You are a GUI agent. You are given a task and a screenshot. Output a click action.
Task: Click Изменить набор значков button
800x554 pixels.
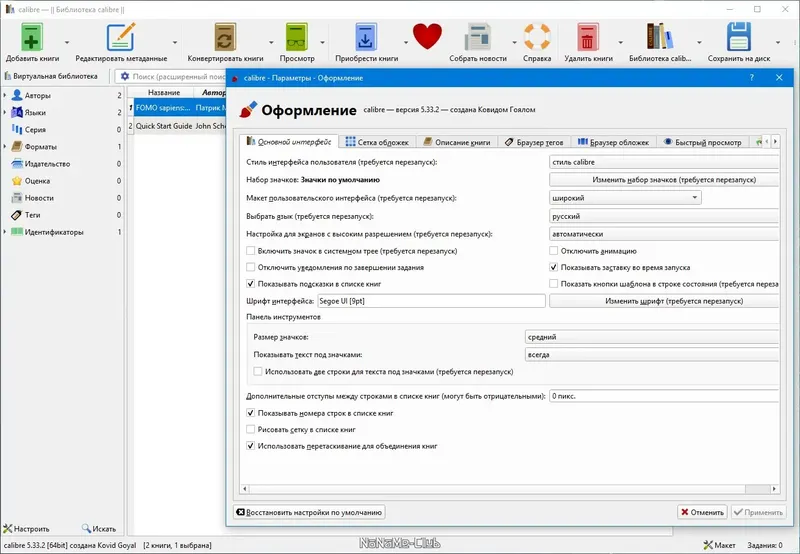pyautogui.click(x=664, y=180)
